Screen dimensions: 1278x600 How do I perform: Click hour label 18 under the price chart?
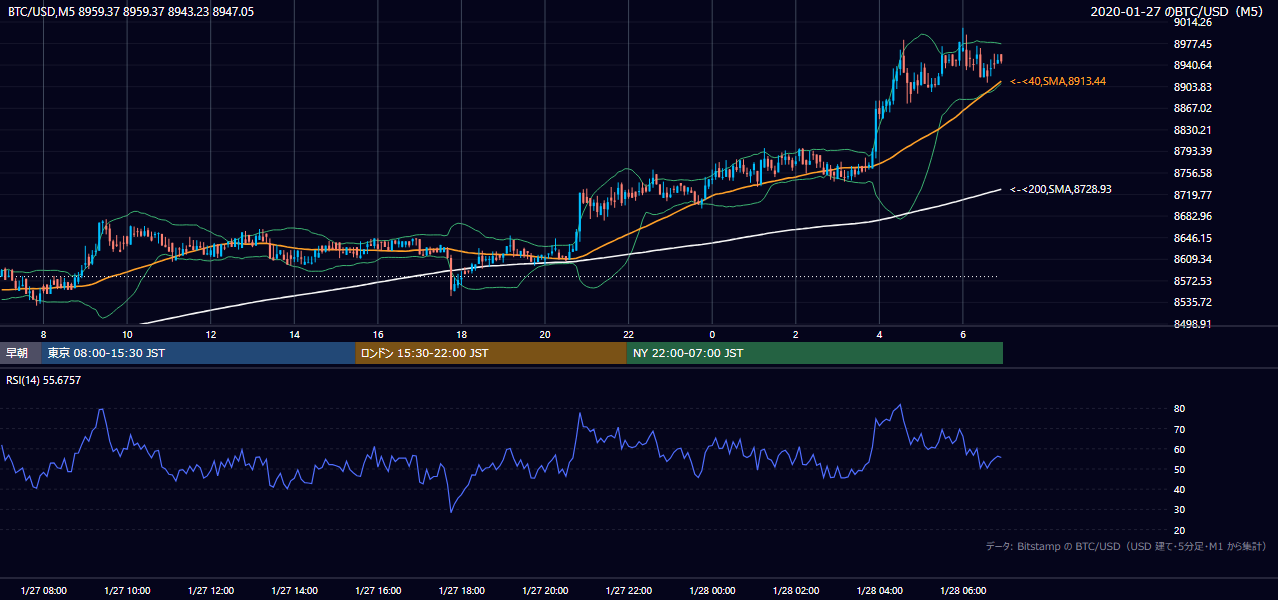(461, 334)
